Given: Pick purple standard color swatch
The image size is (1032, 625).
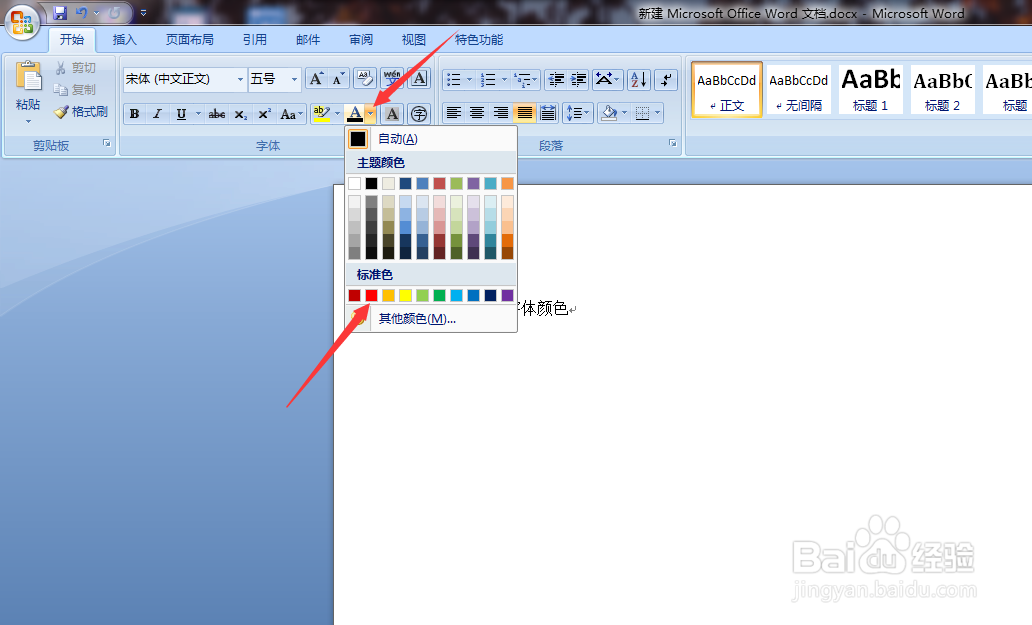Looking at the screenshot, I should (x=507, y=295).
